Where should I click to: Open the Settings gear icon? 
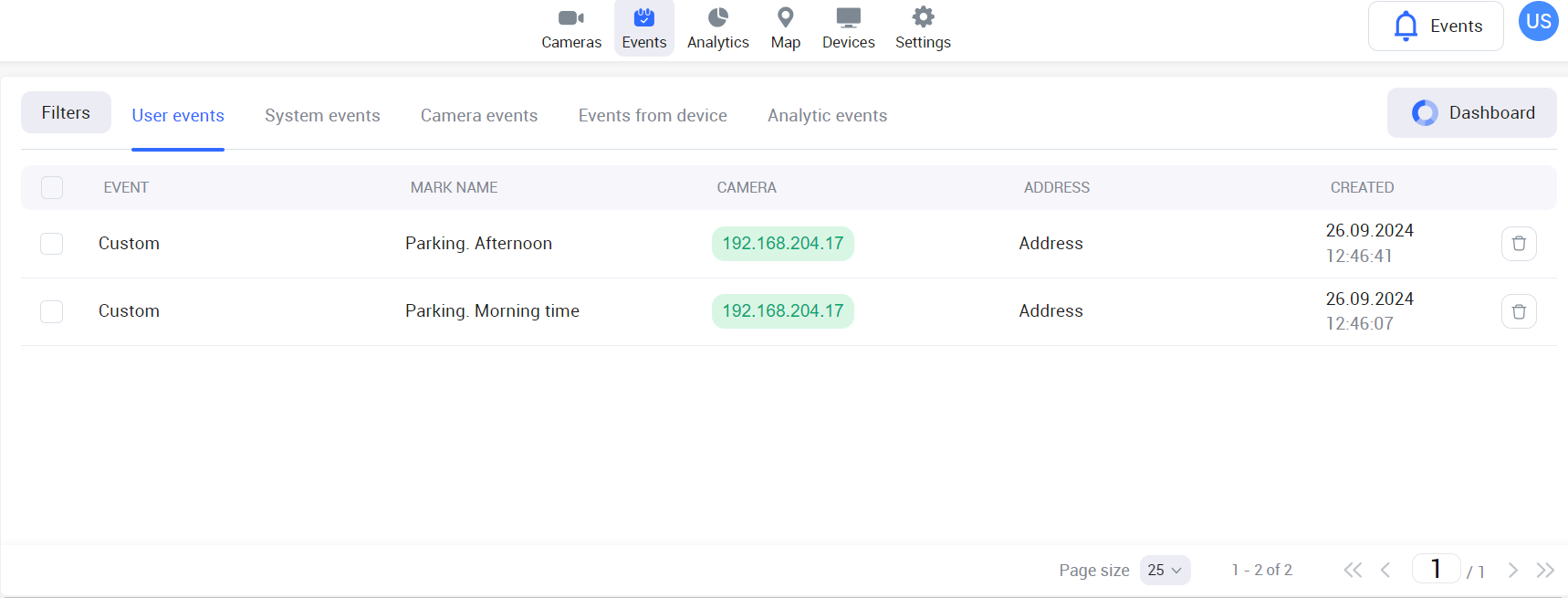[923, 18]
